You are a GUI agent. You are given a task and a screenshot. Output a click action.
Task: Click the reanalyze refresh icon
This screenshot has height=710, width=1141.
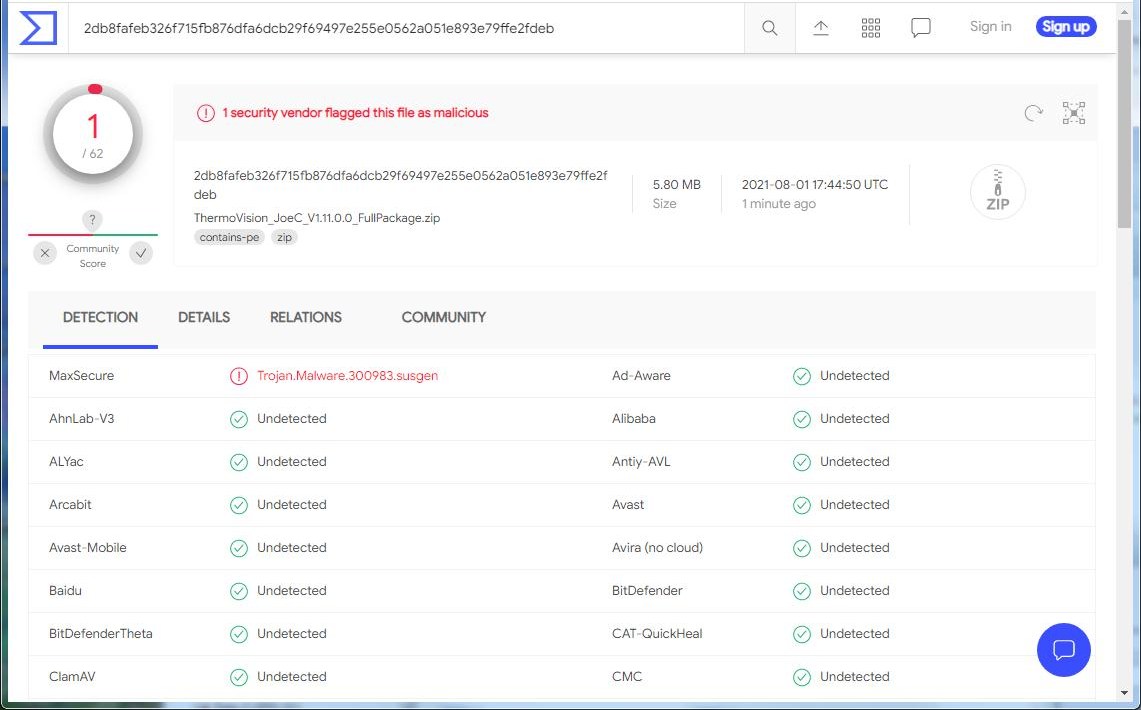pos(1033,113)
